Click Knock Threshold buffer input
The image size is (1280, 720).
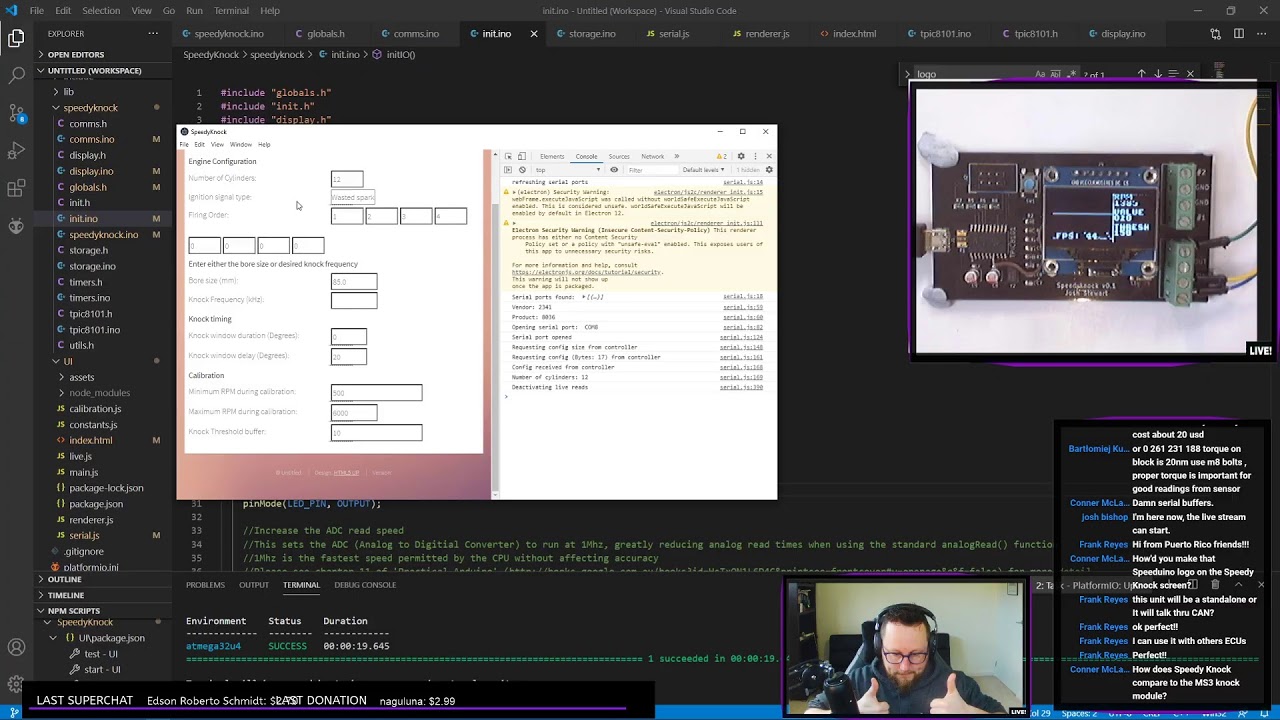point(376,432)
